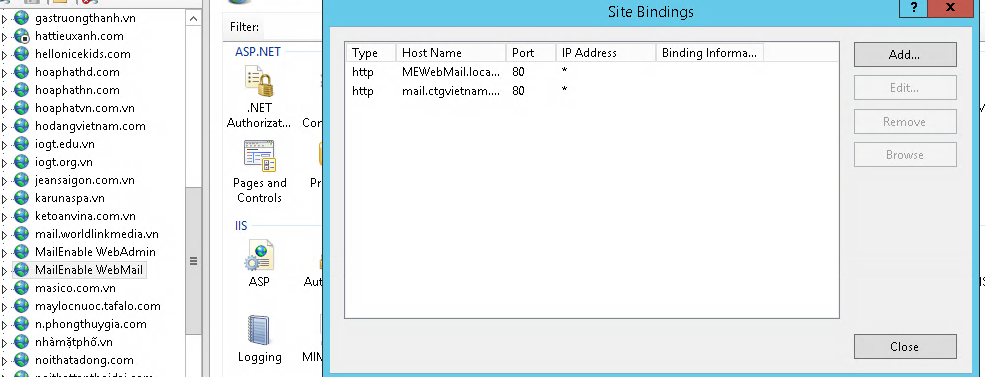The height and width of the screenshot is (377, 985).
Task: Select globe icon beside masico.com.vn
Action: (x=22, y=288)
